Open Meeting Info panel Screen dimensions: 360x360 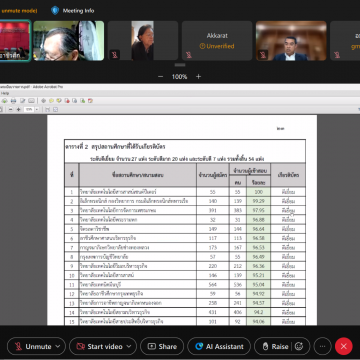(x=73, y=11)
